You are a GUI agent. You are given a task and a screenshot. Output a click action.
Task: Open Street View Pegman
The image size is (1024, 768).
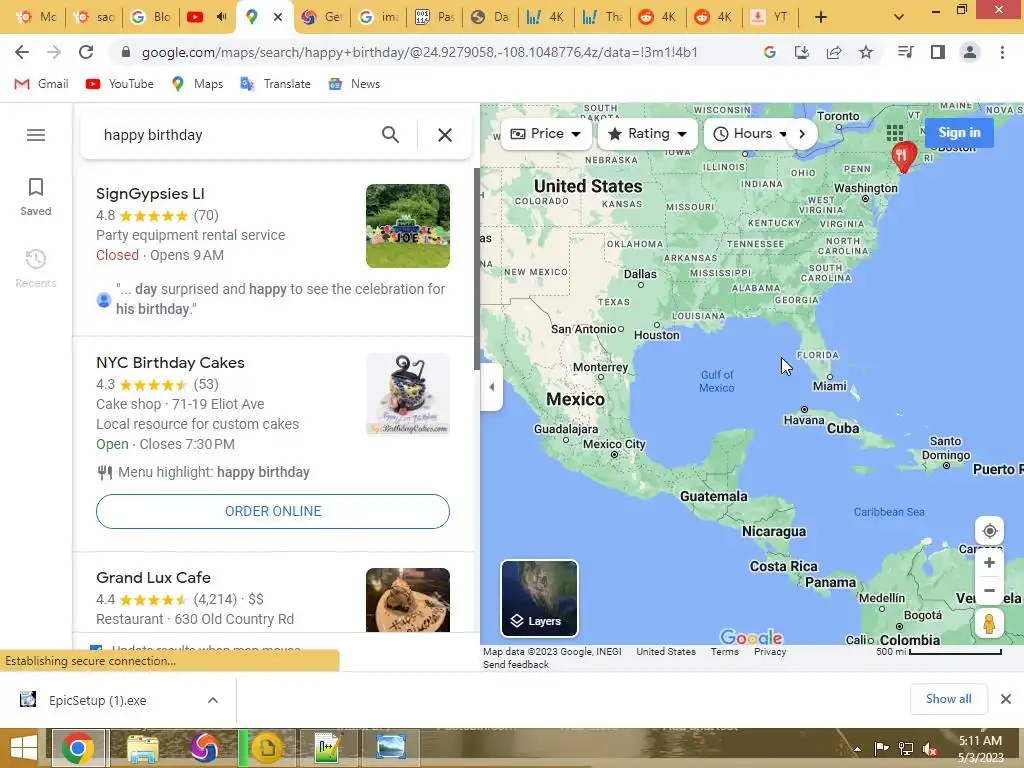[x=989, y=624]
